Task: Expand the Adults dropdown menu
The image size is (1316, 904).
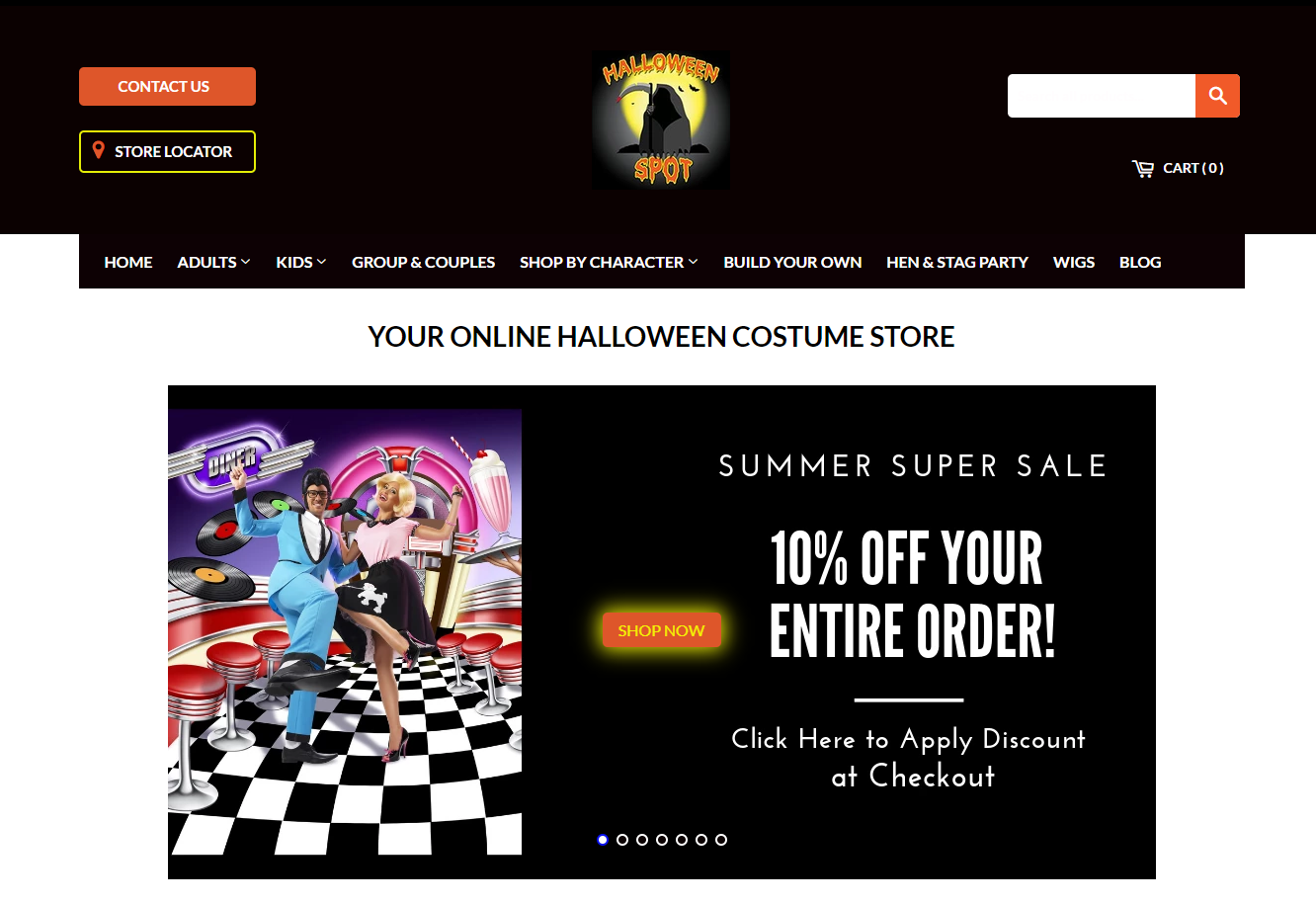Action: (x=213, y=262)
